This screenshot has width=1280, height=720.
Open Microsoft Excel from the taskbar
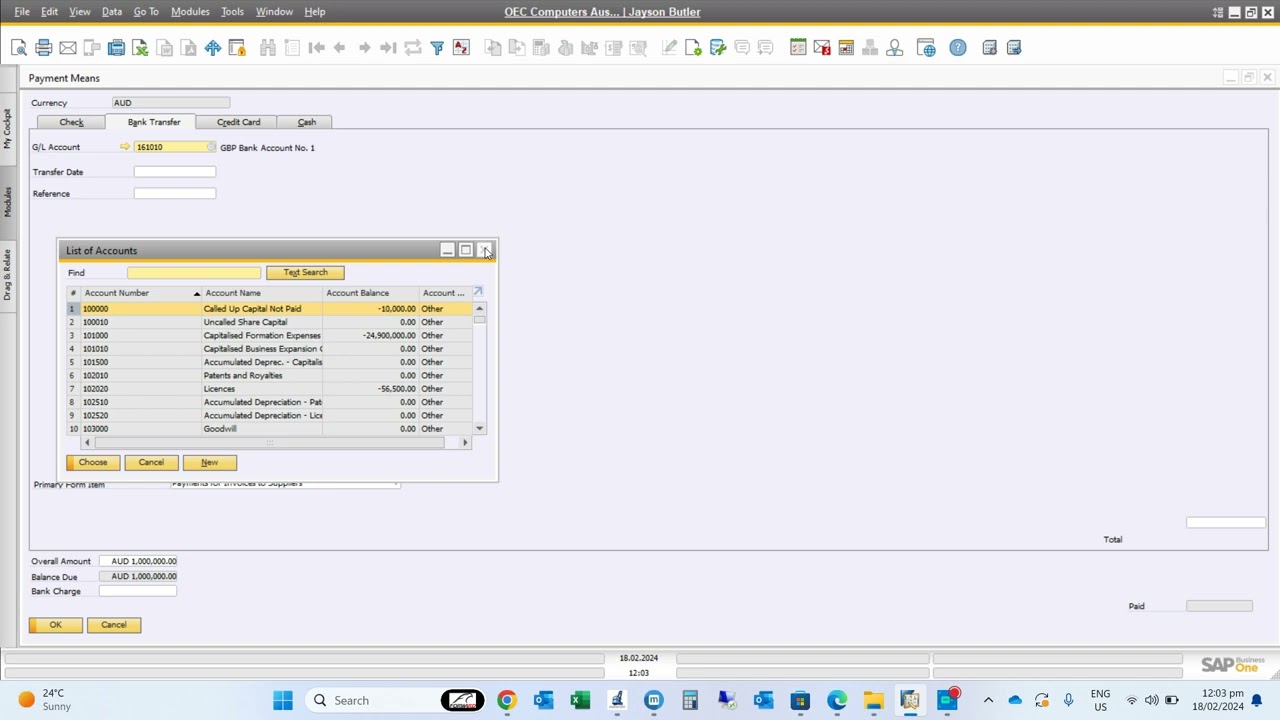580,700
